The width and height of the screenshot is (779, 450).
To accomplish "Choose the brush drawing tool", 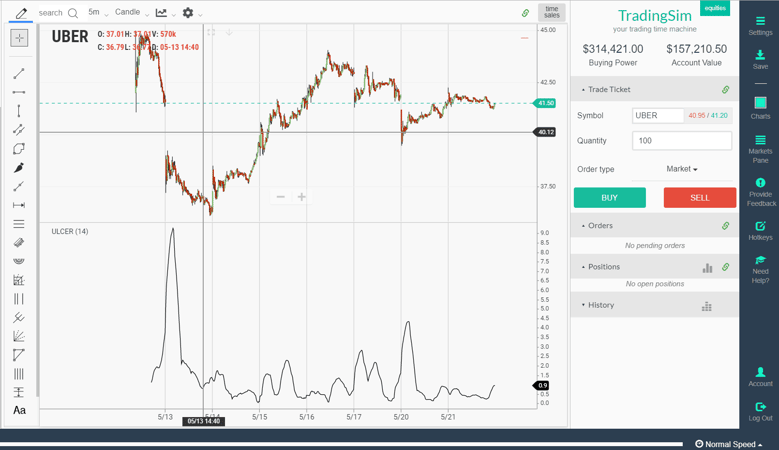I will pyautogui.click(x=19, y=167).
